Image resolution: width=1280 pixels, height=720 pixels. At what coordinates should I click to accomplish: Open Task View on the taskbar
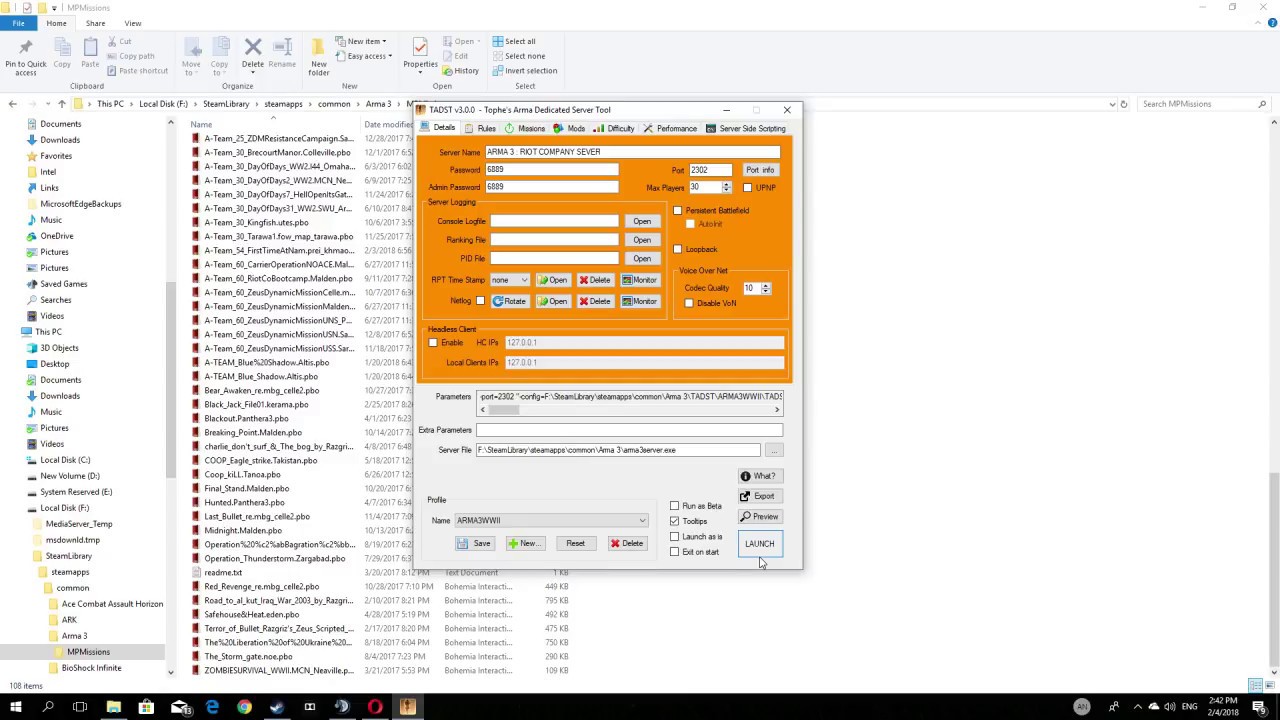tap(80, 707)
